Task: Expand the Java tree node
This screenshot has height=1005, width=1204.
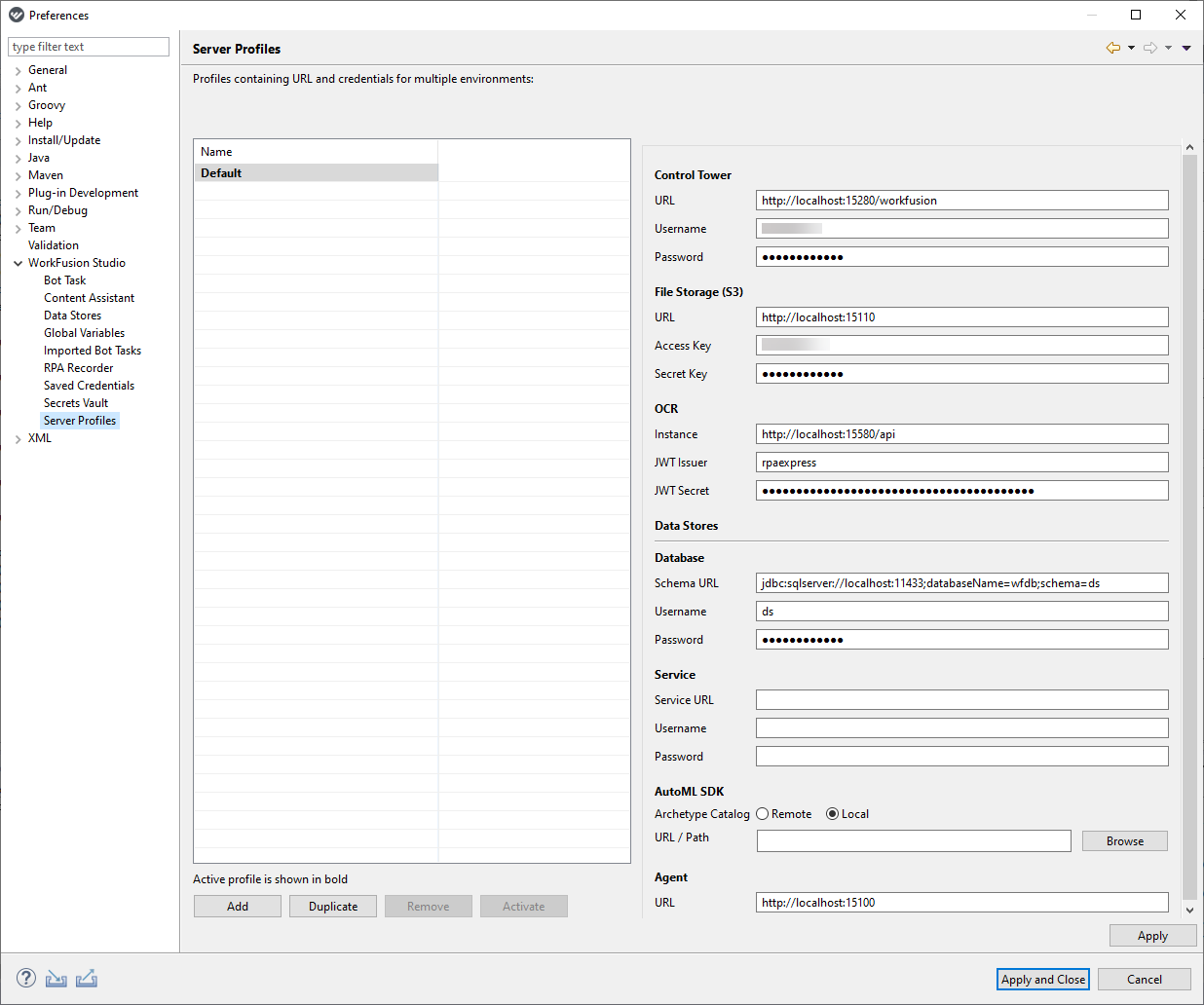Action: pyautogui.click(x=19, y=159)
